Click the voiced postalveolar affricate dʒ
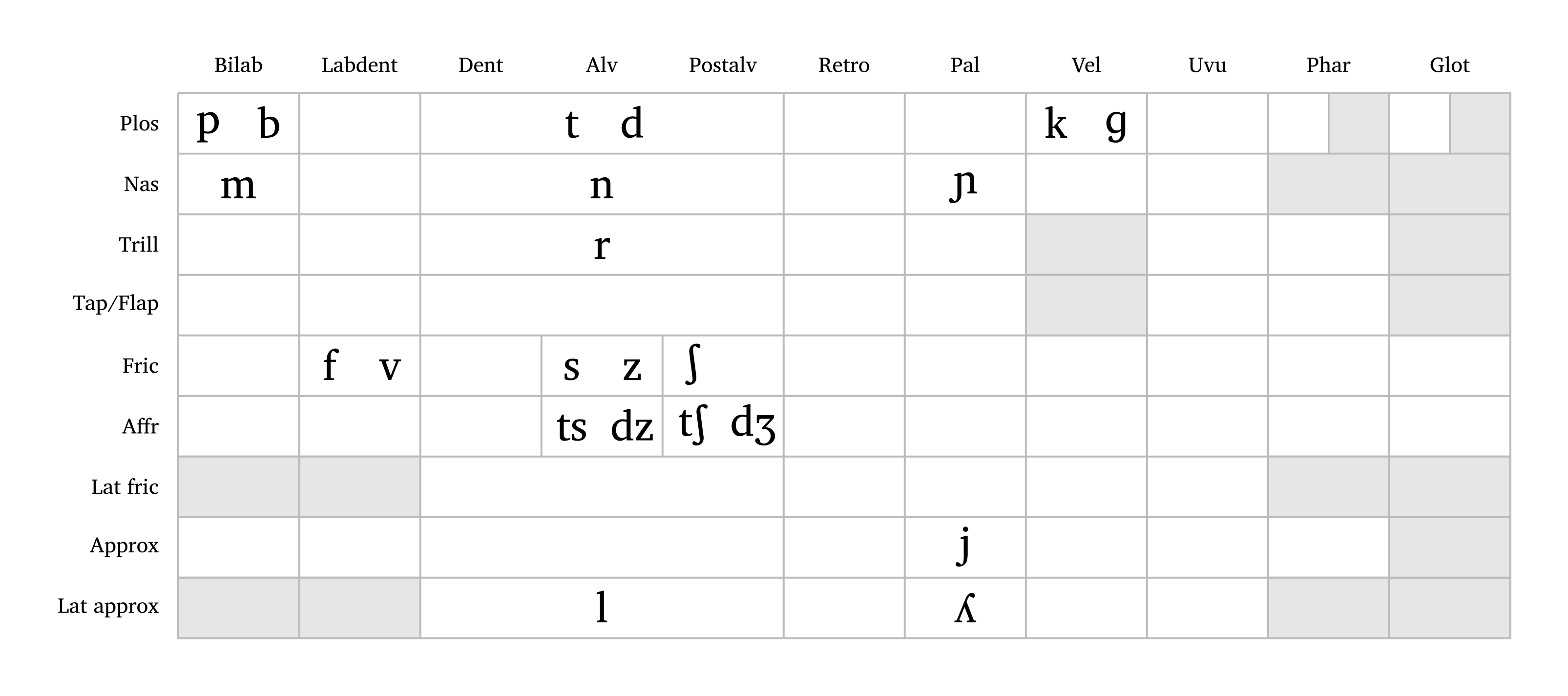 click(x=753, y=424)
